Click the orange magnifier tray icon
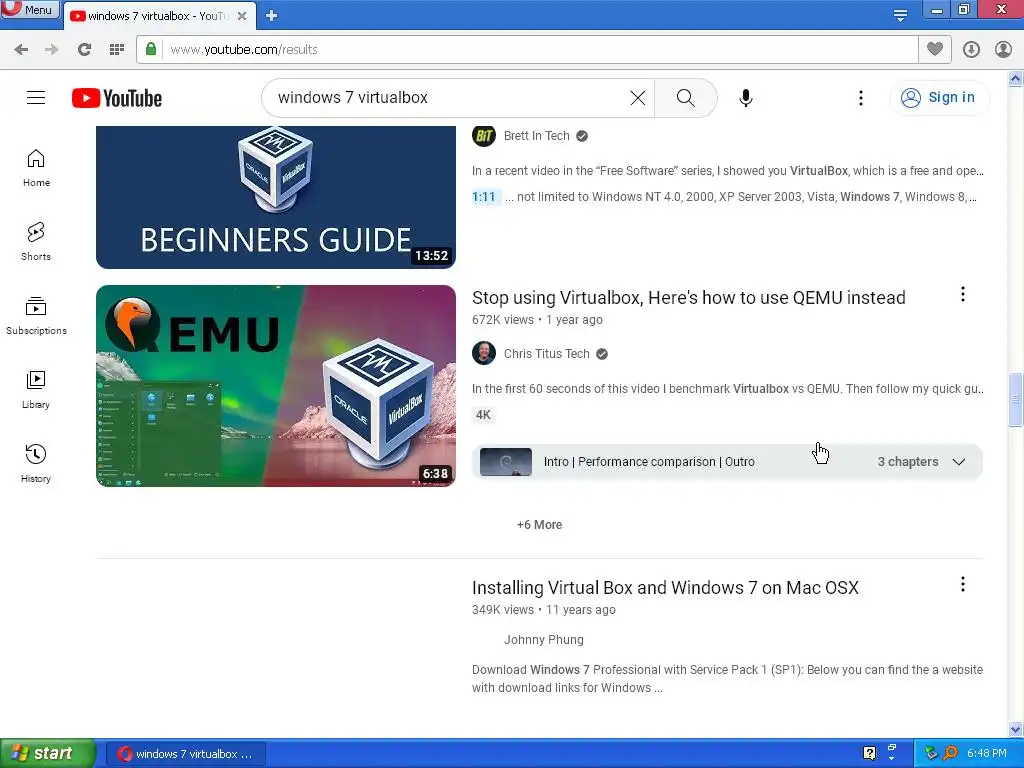 (x=950, y=754)
